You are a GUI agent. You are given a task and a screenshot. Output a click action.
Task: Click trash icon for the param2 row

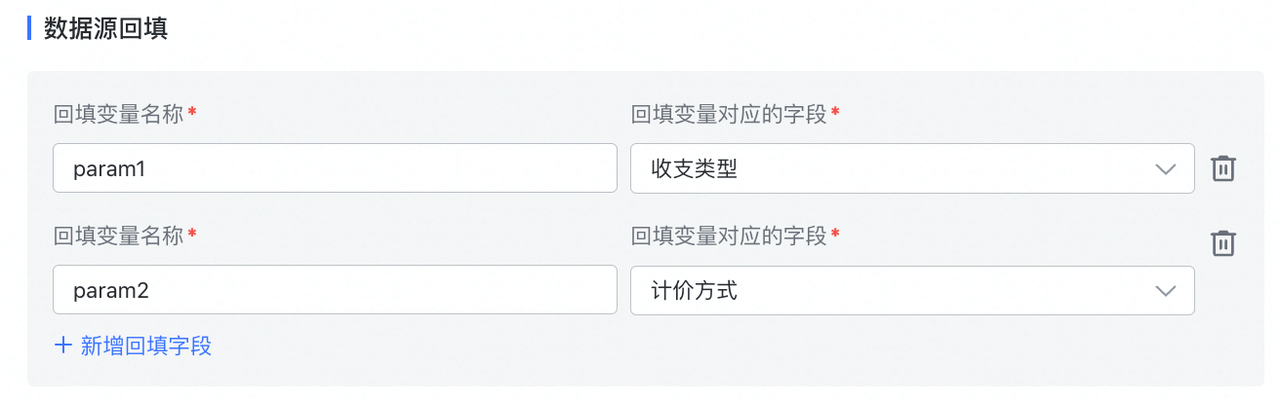[x=1223, y=243]
